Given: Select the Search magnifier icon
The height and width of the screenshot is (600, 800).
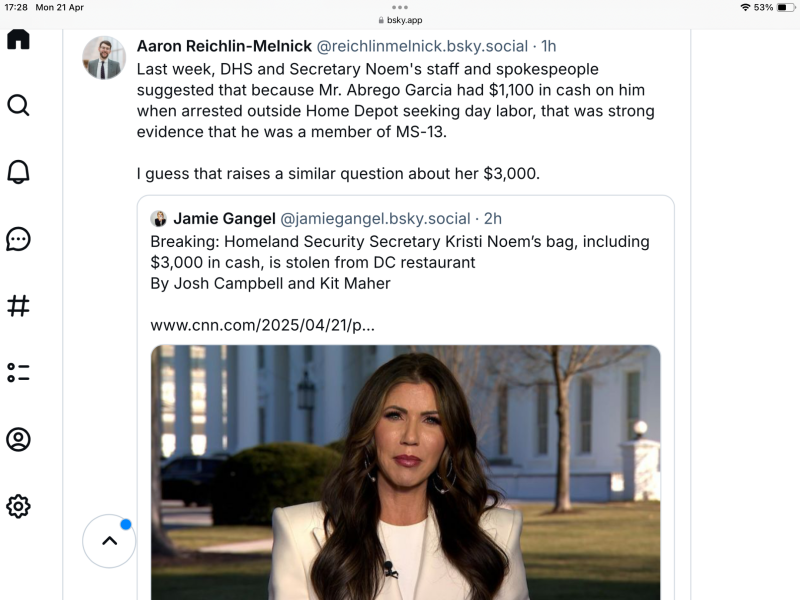Looking at the screenshot, I should [18, 106].
